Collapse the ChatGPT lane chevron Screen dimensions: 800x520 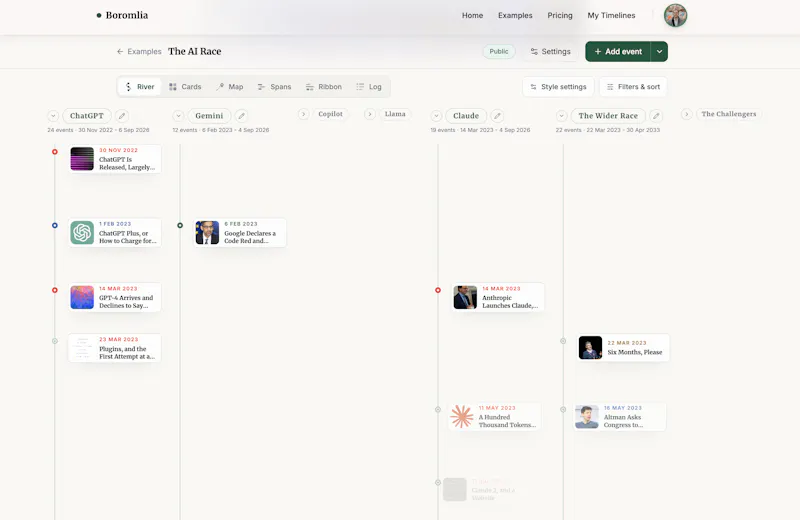point(53,116)
